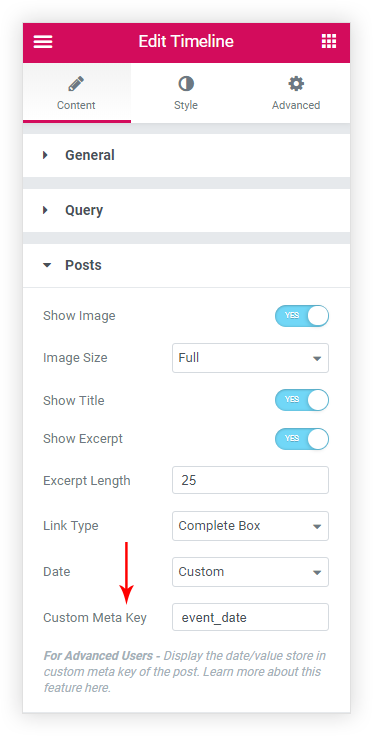This screenshot has width=373, height=736.
Task: Click the Excerpt Length number field
Action: tap(251, 480)
